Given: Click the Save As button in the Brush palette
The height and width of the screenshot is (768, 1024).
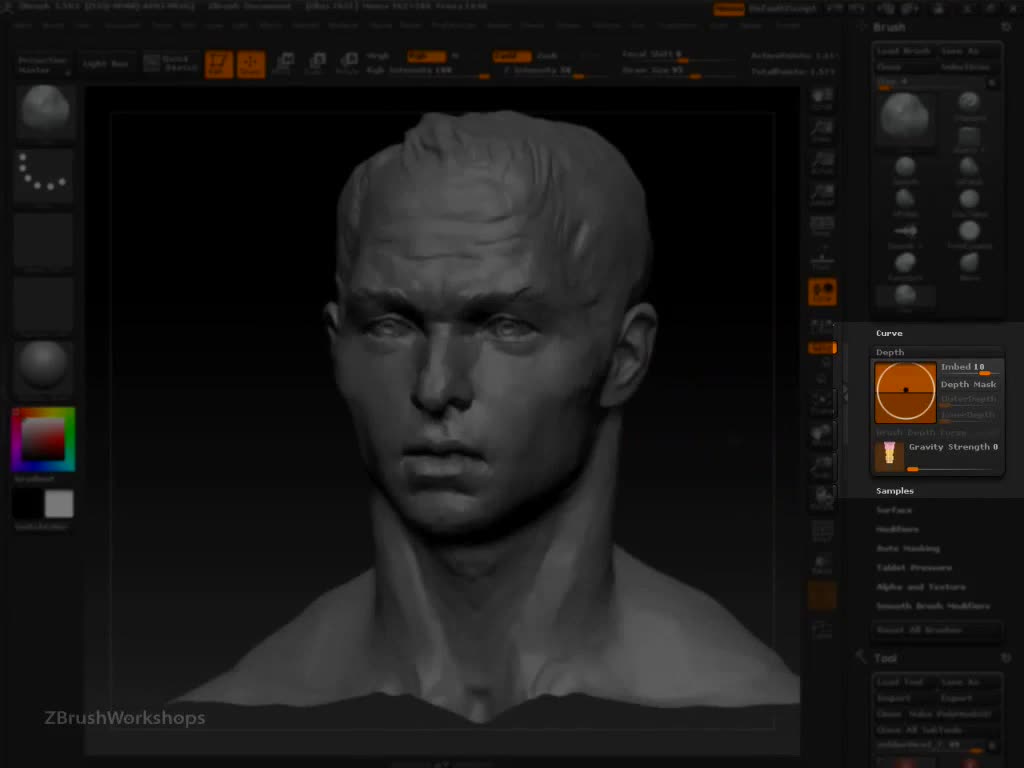Looking at the screenshot, I should 968,51.
